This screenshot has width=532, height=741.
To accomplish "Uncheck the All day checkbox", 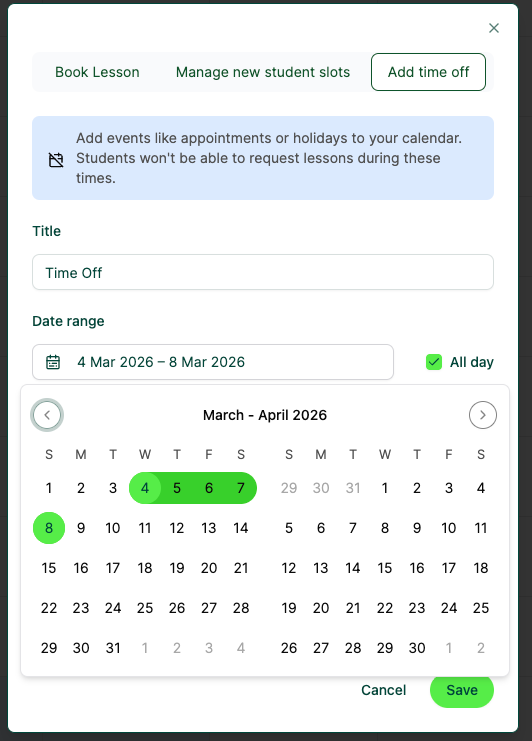I will point(434,362).
